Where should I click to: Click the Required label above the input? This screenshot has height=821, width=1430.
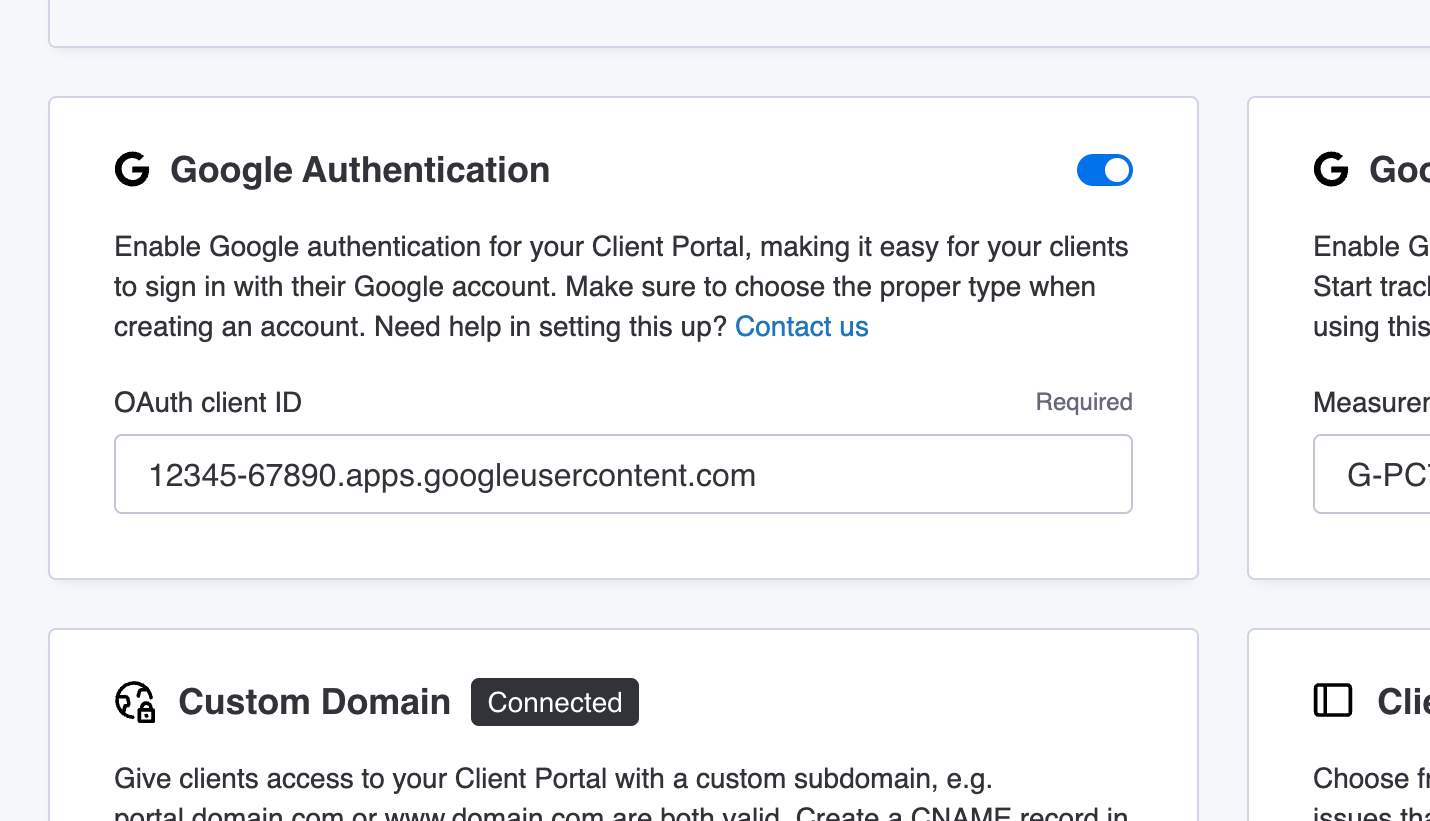[x=1084, y=402]
